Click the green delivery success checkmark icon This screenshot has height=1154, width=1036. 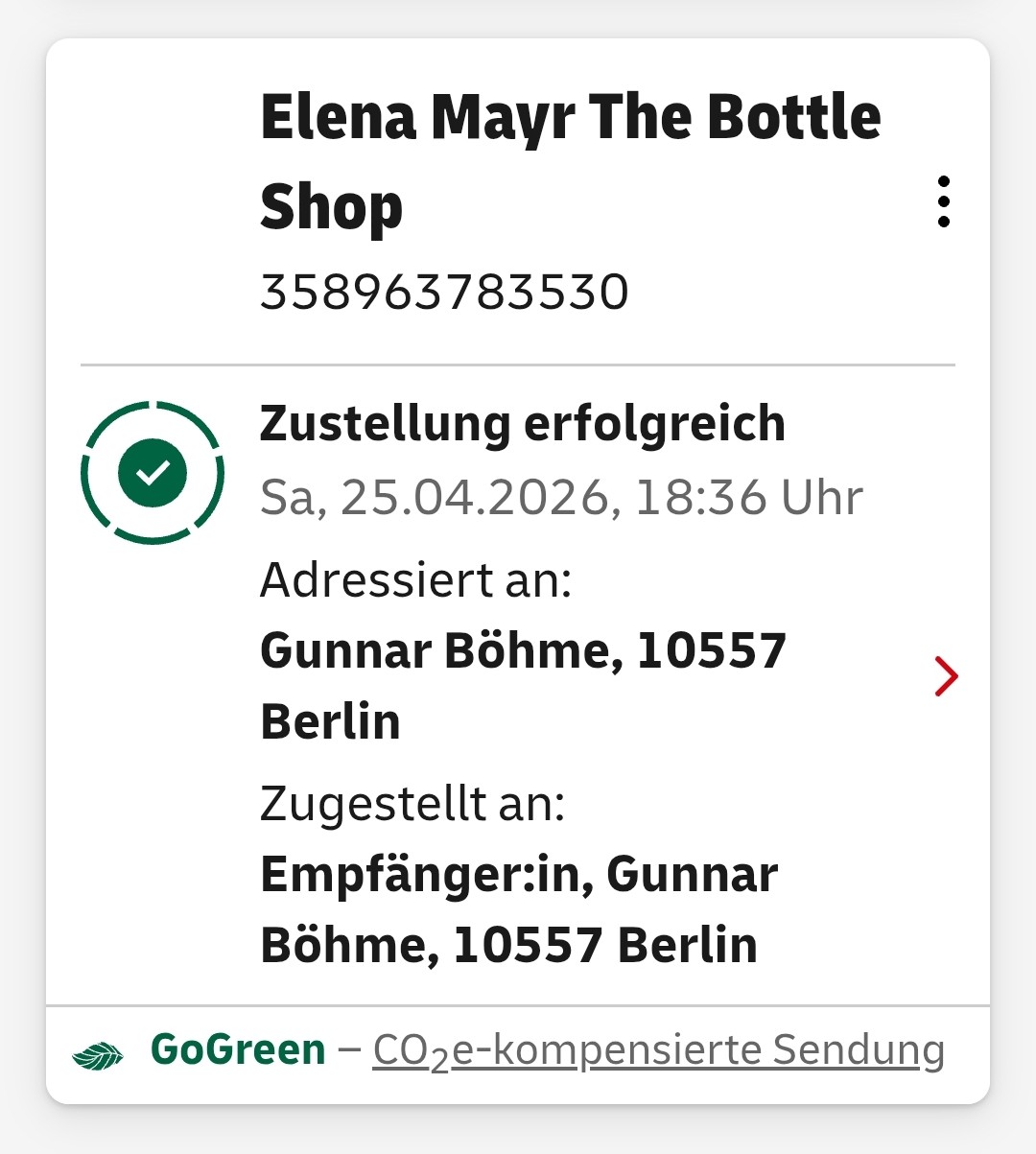153,472
